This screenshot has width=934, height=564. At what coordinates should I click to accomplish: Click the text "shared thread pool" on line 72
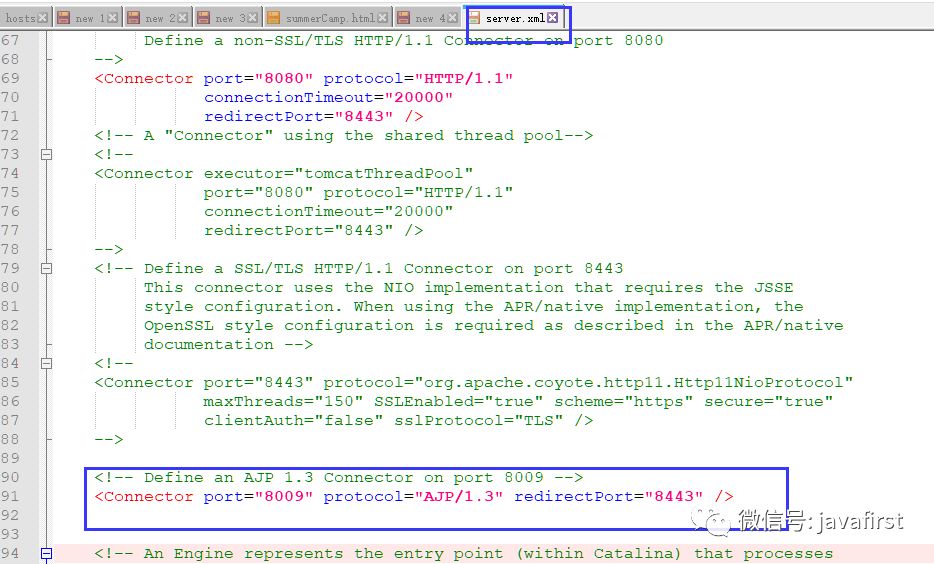coord(473,136)
